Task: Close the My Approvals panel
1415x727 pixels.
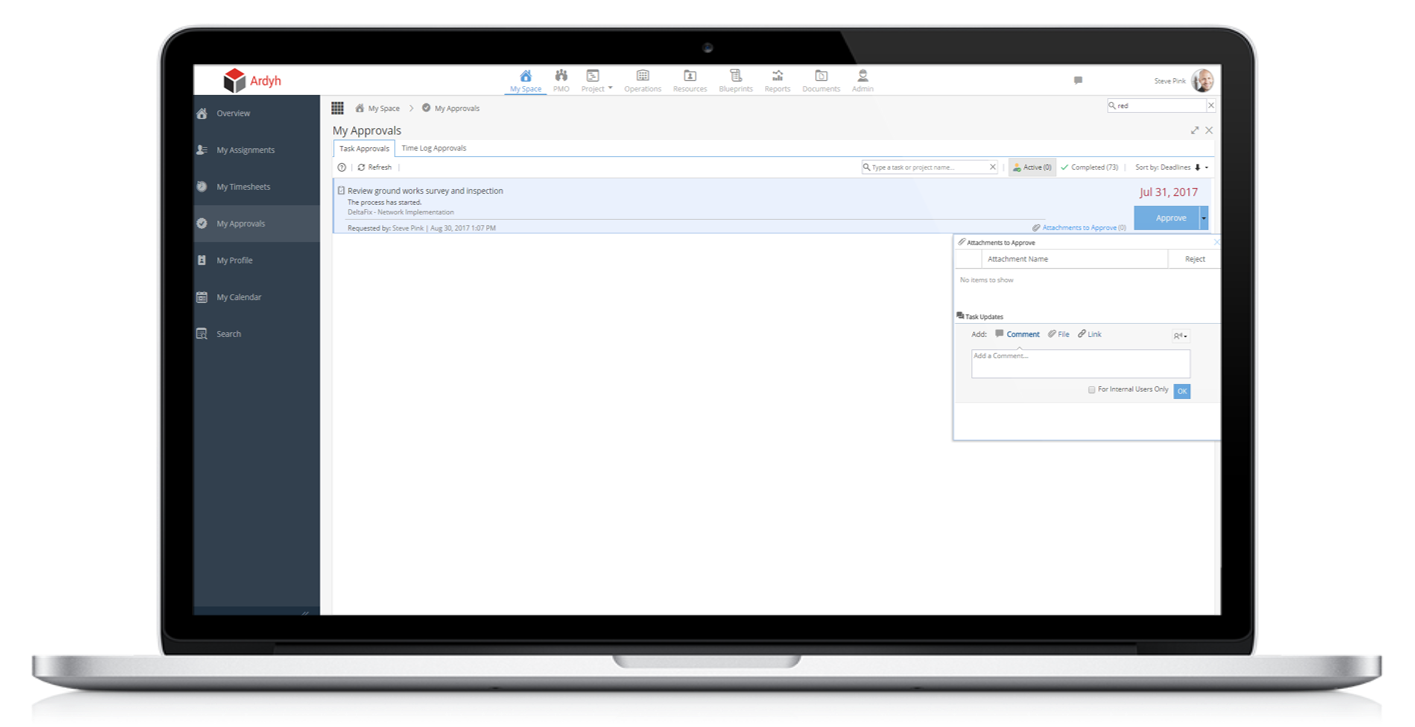Action: (1209, 130)
